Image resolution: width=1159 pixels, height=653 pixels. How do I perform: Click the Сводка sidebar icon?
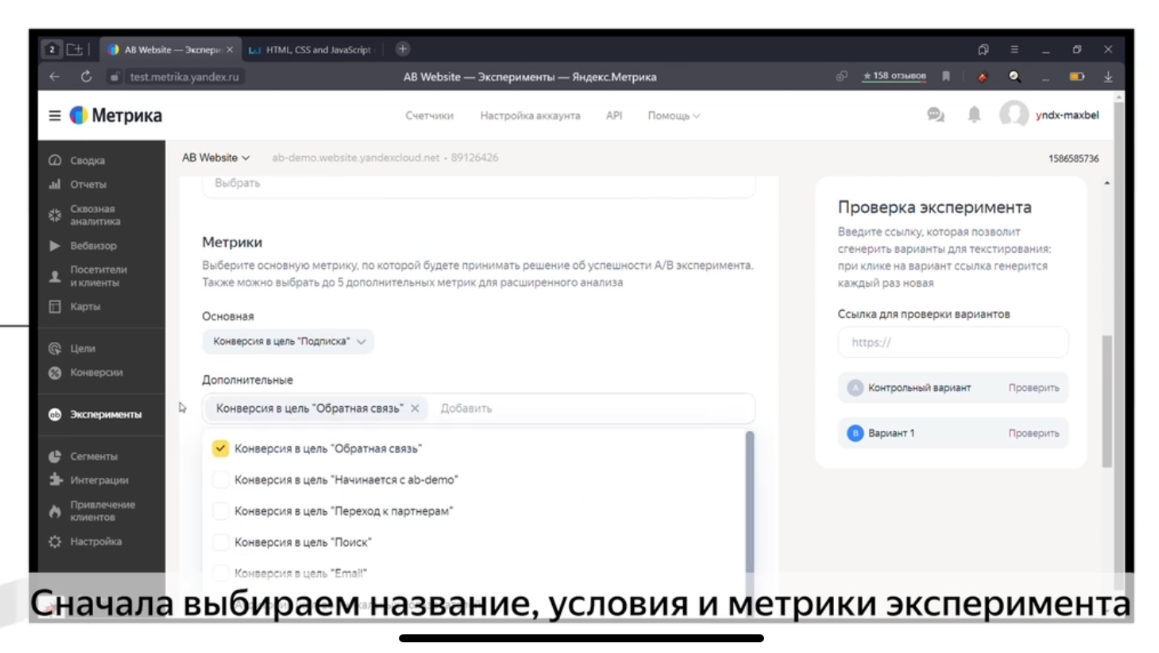55,160
